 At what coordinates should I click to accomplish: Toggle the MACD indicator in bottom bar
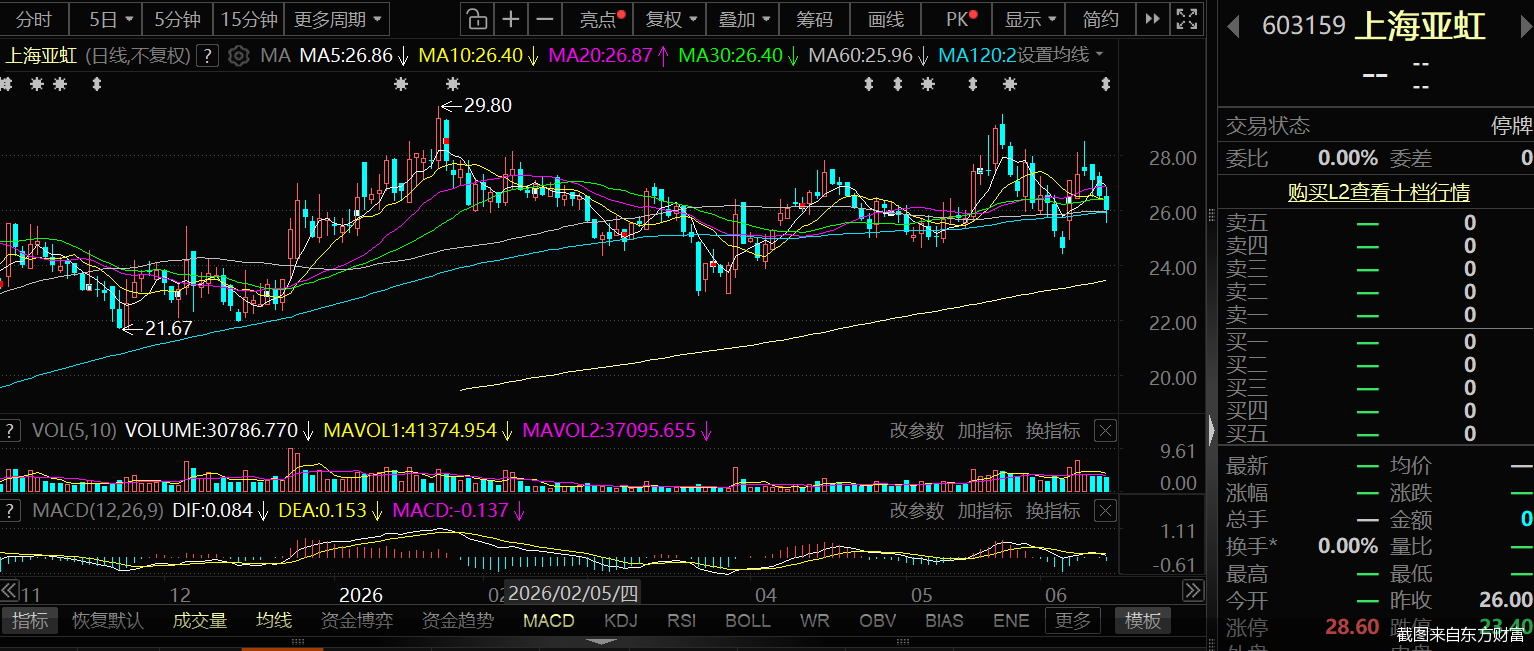pos(549,621)
